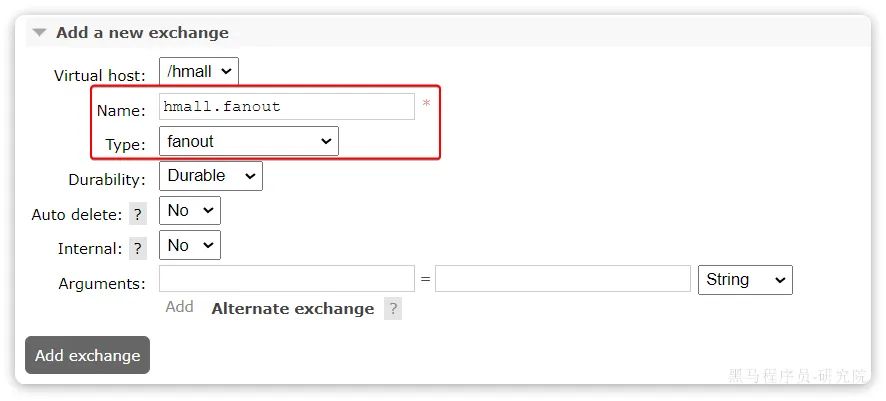The width and height of the screenshot is (886, 401).
Task: Click the Arguments value input field
Action: (563, 279)
